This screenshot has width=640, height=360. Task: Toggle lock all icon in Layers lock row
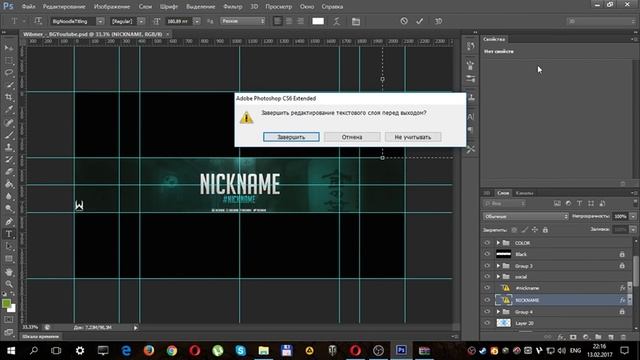[545, 230]
